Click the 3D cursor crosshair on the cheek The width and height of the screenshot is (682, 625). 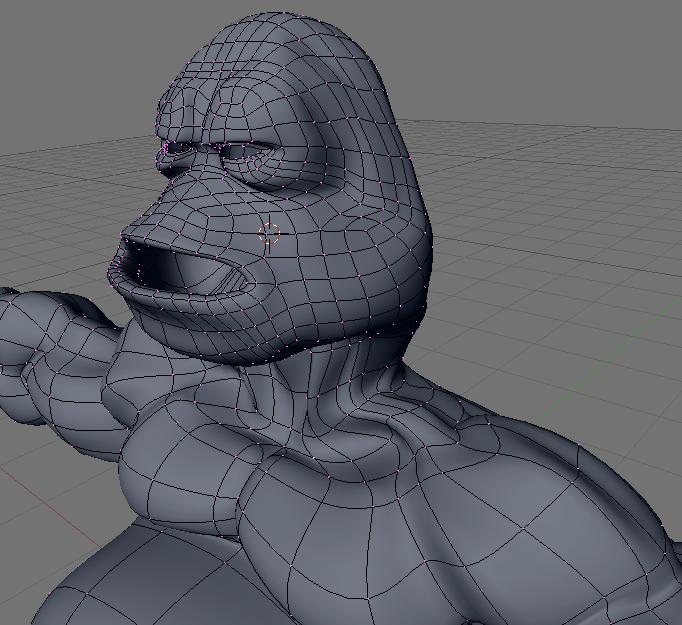pos(269,233)
